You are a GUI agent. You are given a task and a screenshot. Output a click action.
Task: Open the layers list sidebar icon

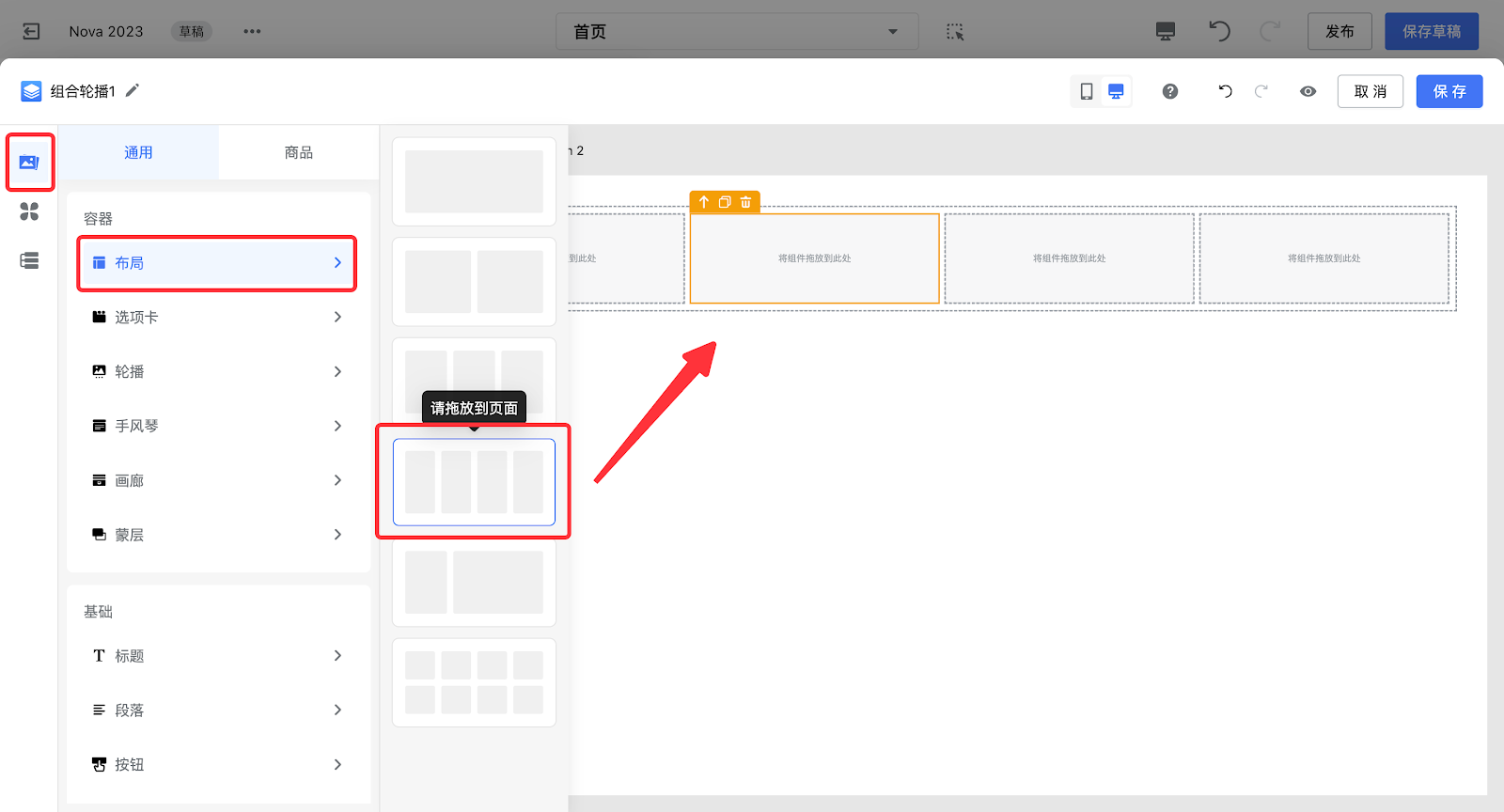point(29,260)
